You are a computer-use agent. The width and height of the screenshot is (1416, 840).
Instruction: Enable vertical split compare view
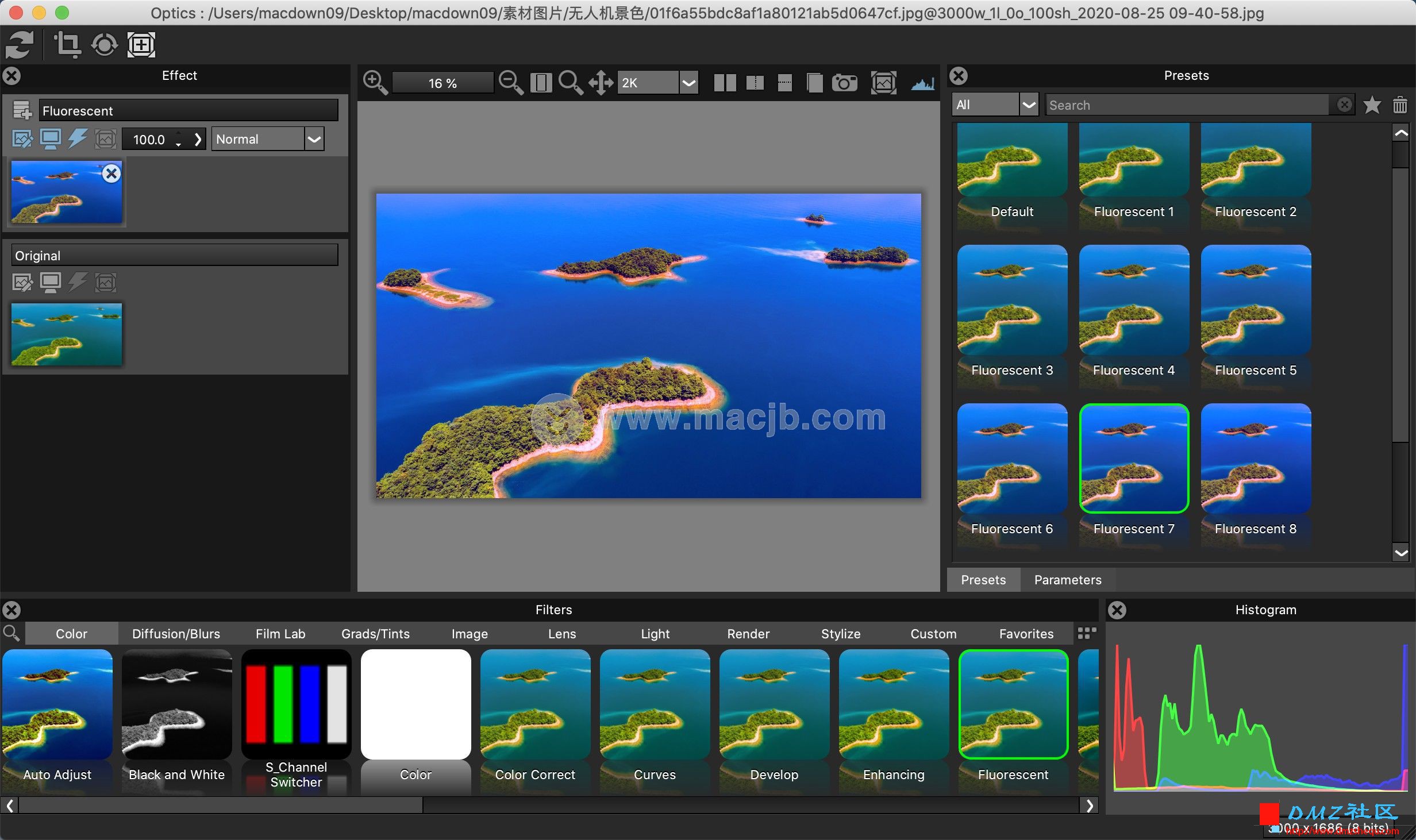click(755, 83)
